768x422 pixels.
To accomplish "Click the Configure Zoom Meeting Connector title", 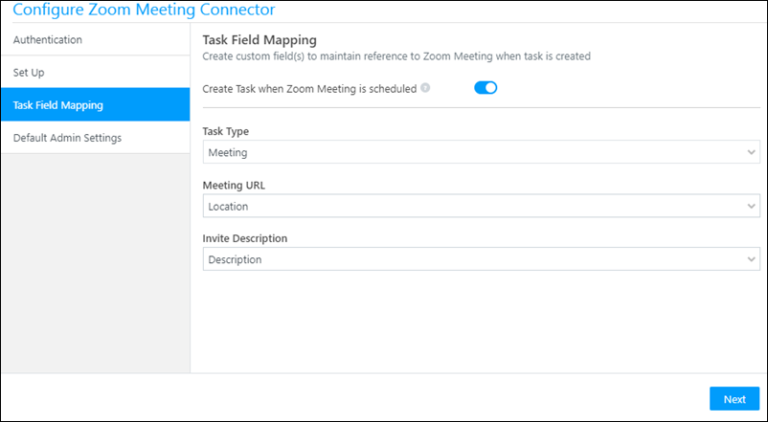I will (x=143, y=10).
